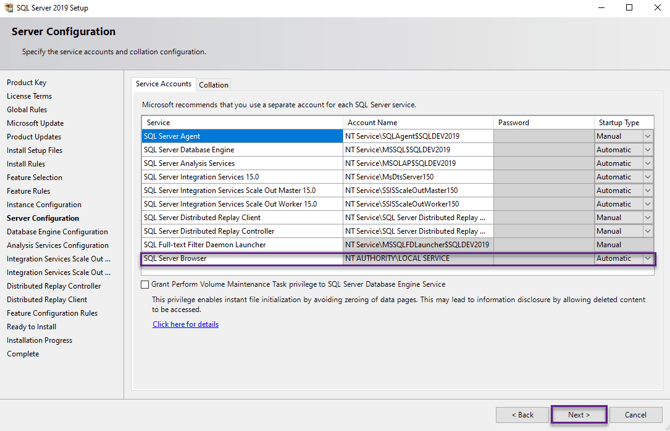Select Database Engine Configuration in sidebar
670x431 pixels.
(x=57, y=232)
